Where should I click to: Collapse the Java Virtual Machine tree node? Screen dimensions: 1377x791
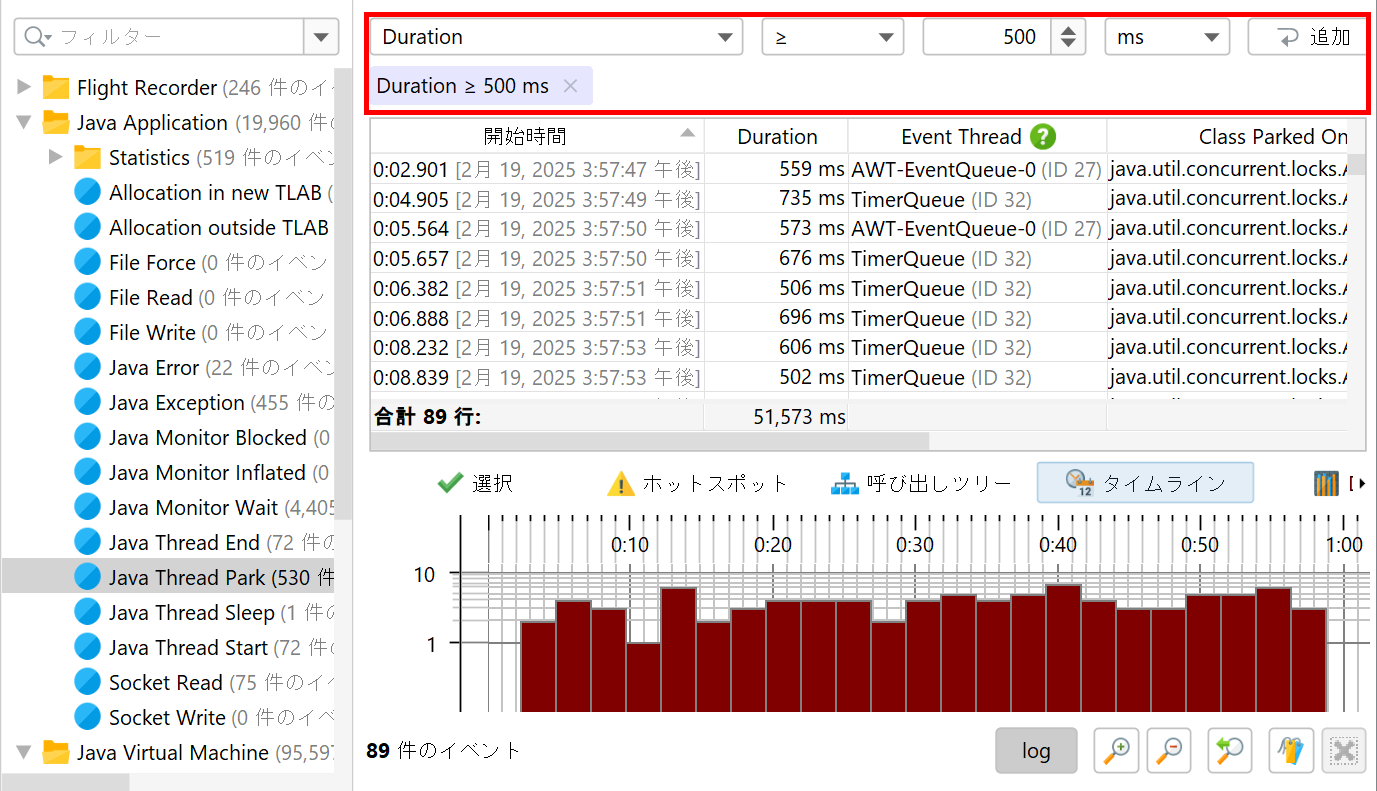pos(24,753)
